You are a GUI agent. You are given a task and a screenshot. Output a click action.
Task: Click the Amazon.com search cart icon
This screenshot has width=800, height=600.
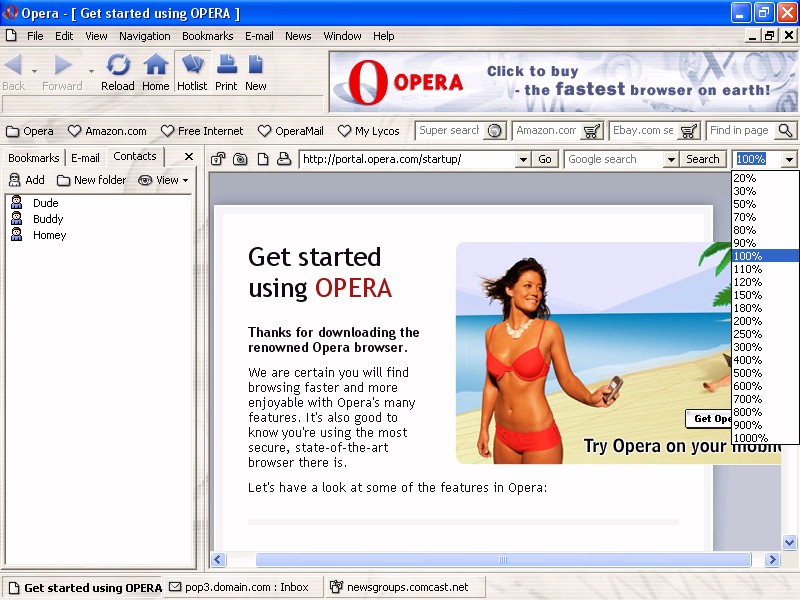pyautogui.click(x=592, y=131)
